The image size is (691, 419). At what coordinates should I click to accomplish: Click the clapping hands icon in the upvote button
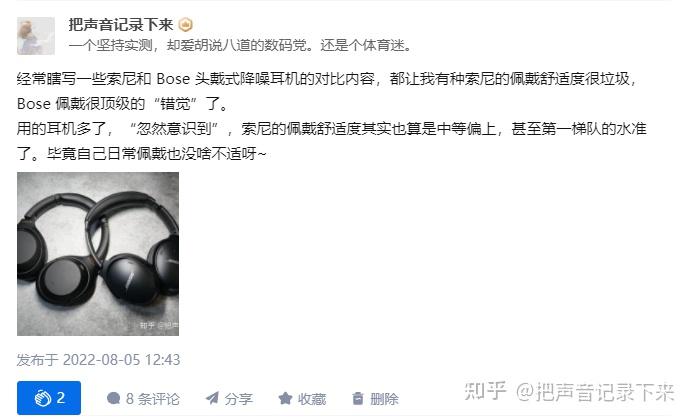42,398
